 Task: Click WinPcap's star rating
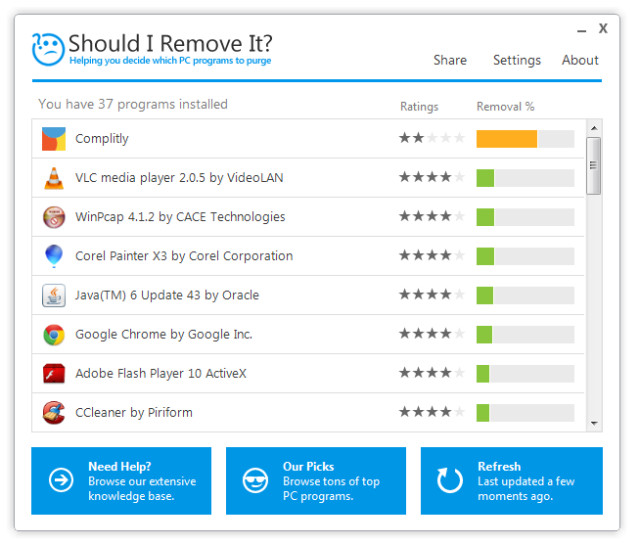point(432,216)
